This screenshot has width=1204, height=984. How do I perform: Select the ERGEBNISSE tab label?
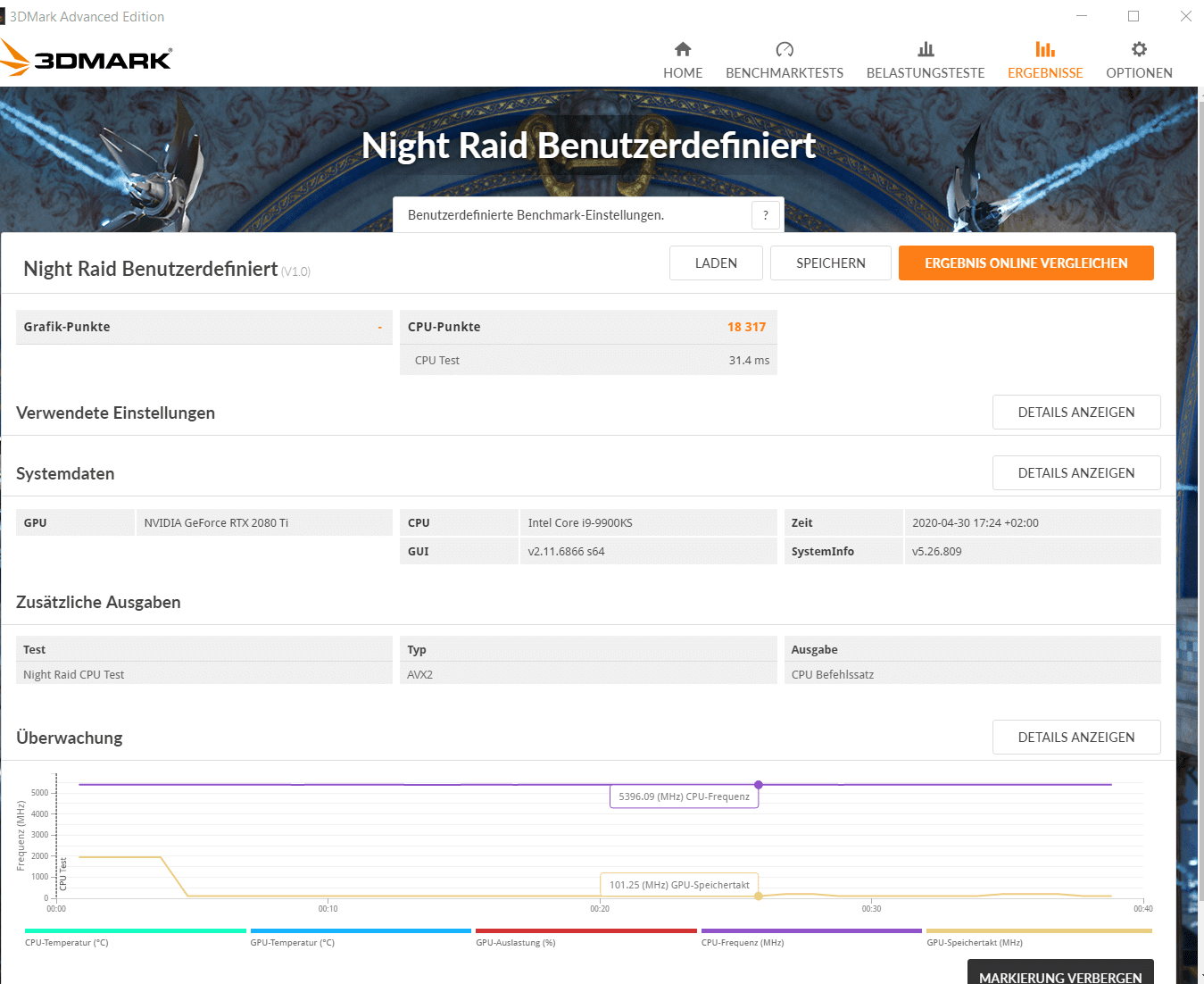[1045, 73]
